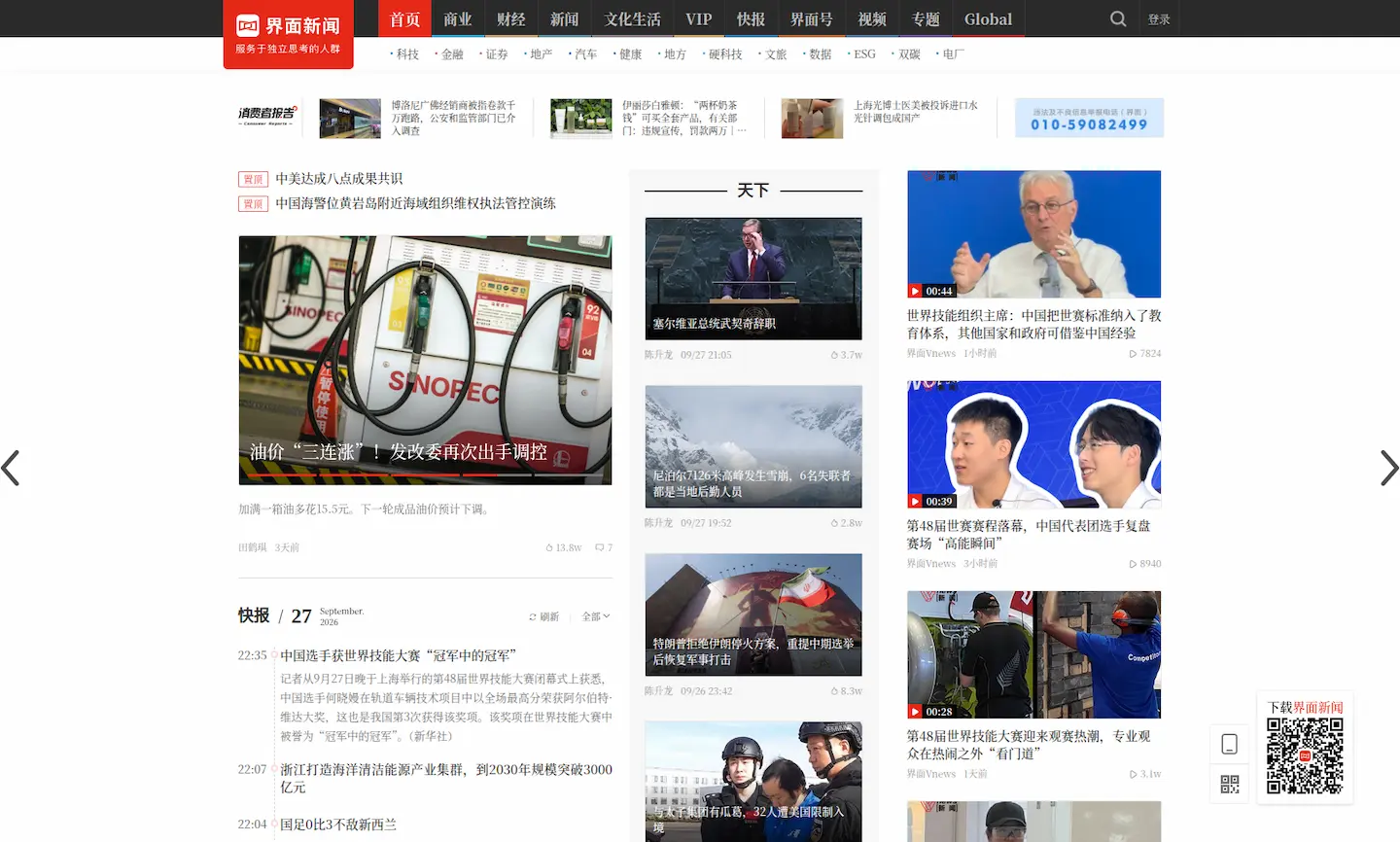Image resolution: width=1400 pixels, height=842 pixels.
Task: Go to next slide with right arrow
Action: (1389, 468)
